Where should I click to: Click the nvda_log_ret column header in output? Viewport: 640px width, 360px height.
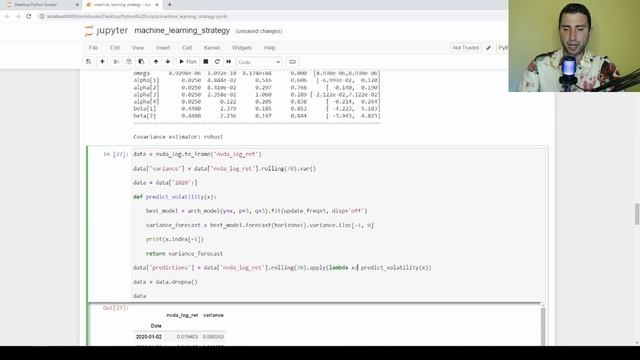182,315
